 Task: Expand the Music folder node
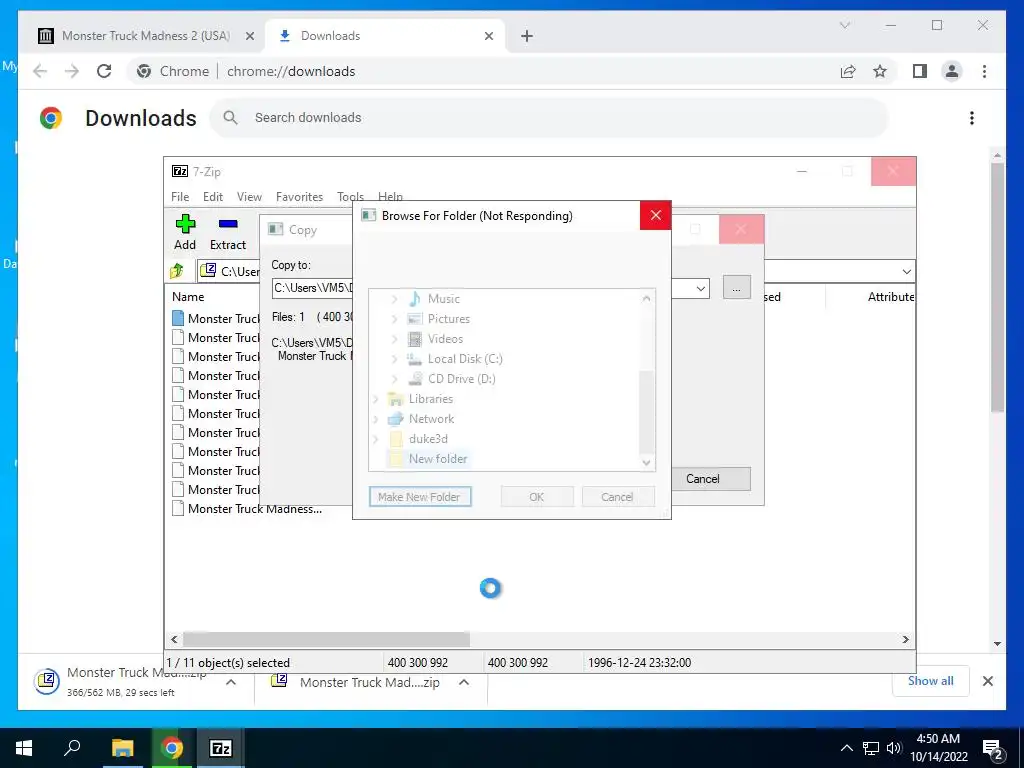pos(394,299)
